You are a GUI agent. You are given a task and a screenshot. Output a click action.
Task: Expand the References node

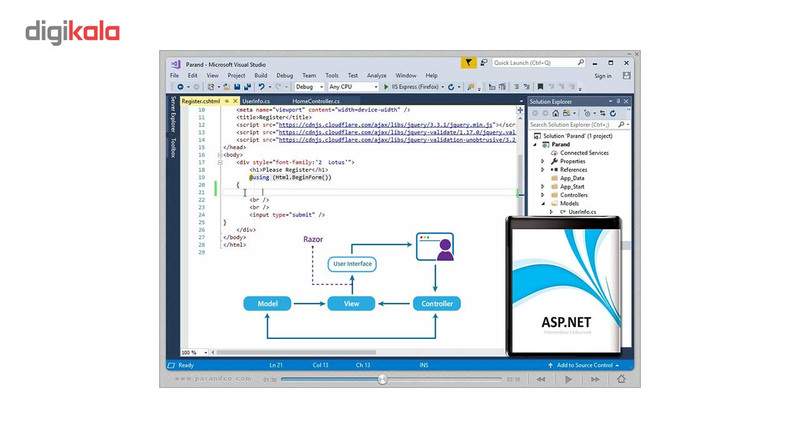pyautogui.click(x=543, y=169)
